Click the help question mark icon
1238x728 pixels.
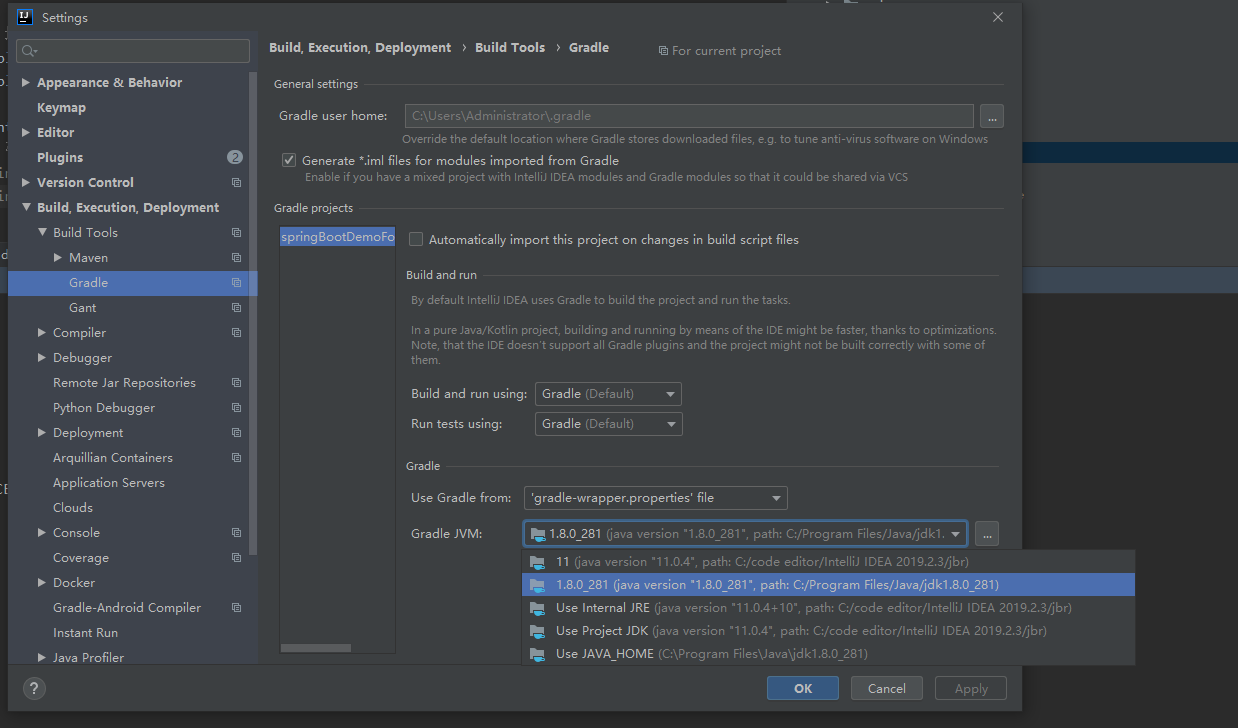click(x=34, y=689)
